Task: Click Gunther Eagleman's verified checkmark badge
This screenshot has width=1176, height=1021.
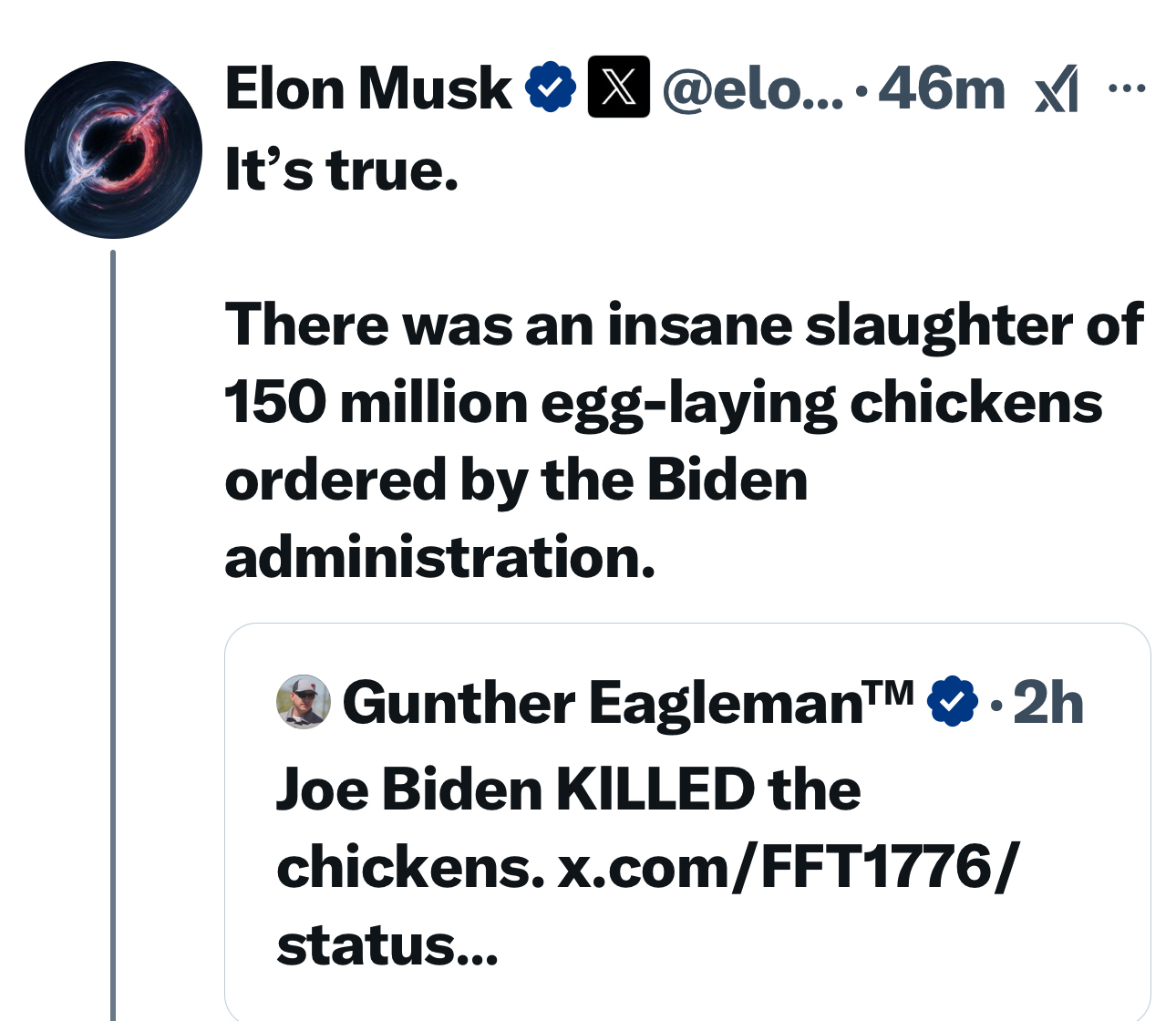Action: tap(953, 701)
